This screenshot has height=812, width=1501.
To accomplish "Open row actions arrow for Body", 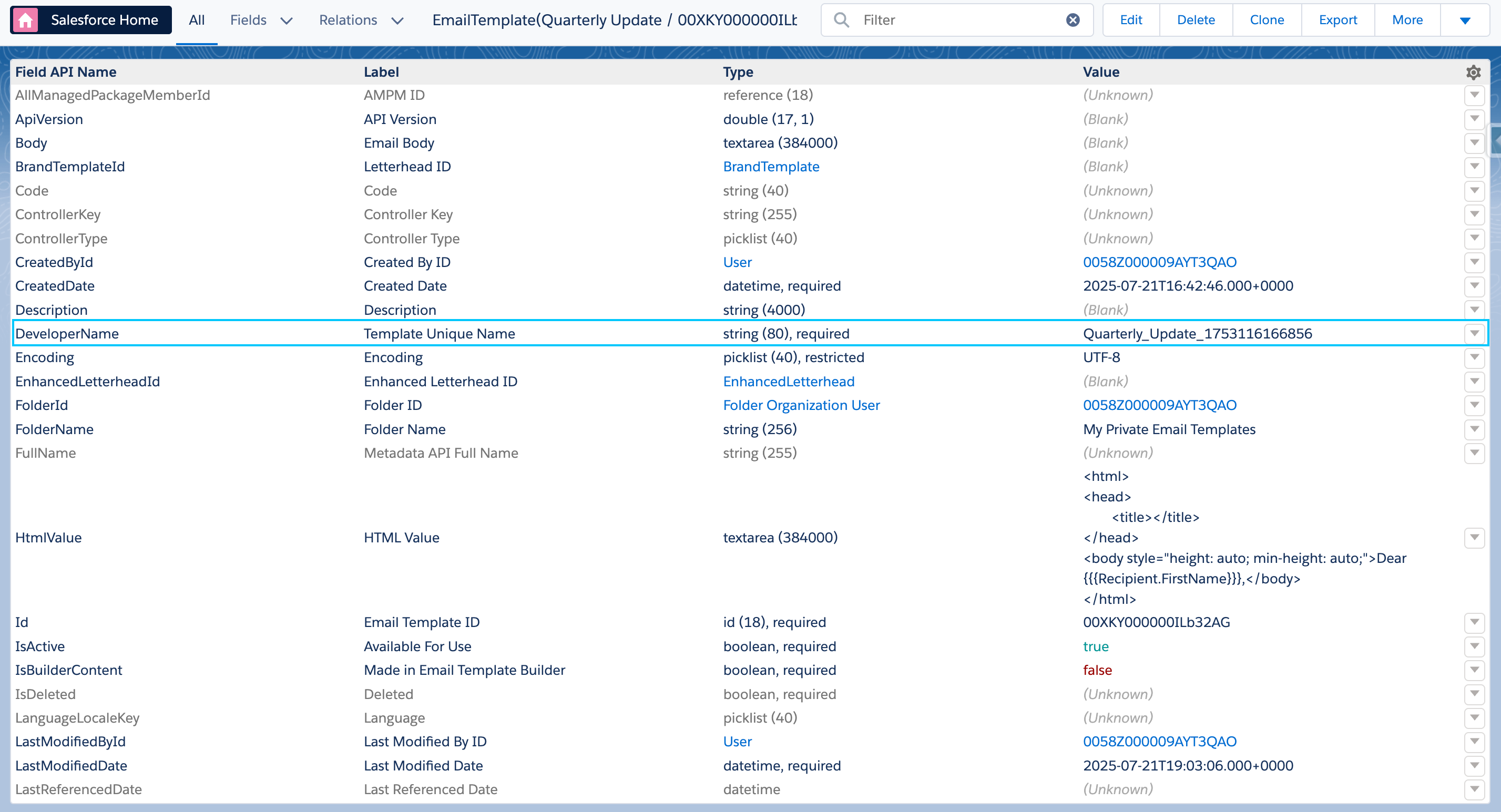I will coord(1474,143).
